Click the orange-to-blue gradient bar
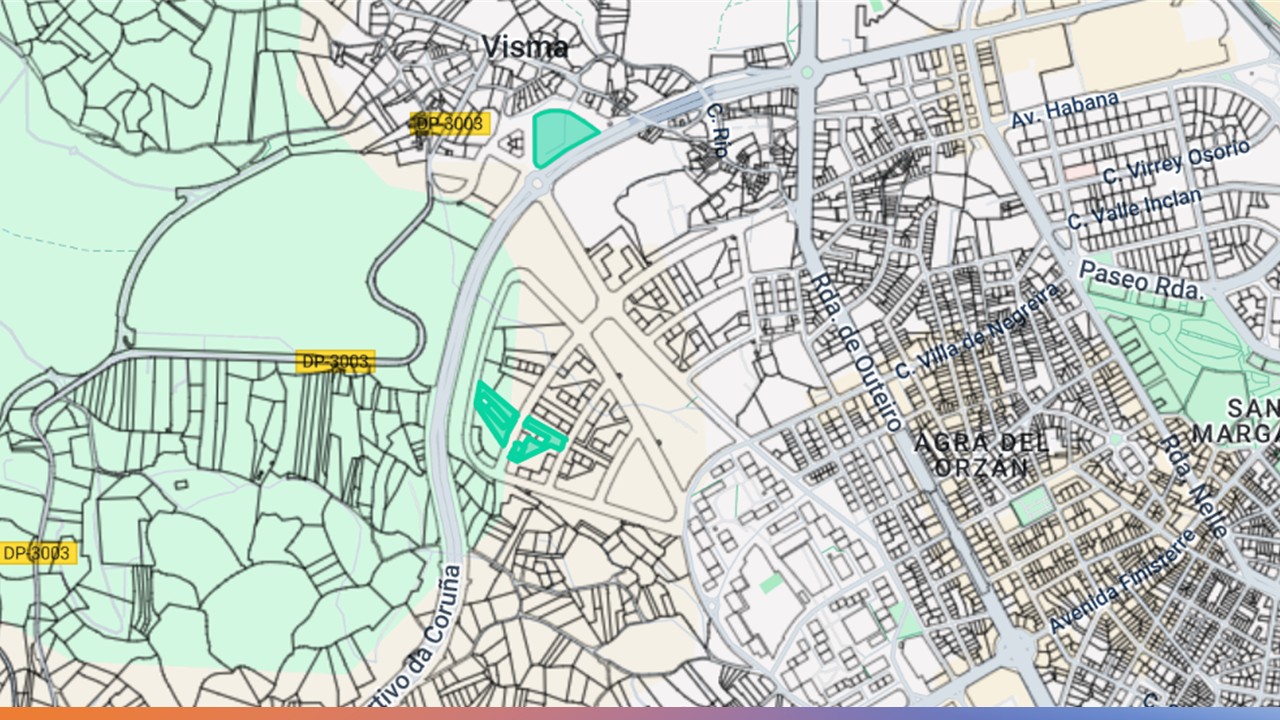This screenshot has width=1280, height=720. tap(640, 713)
